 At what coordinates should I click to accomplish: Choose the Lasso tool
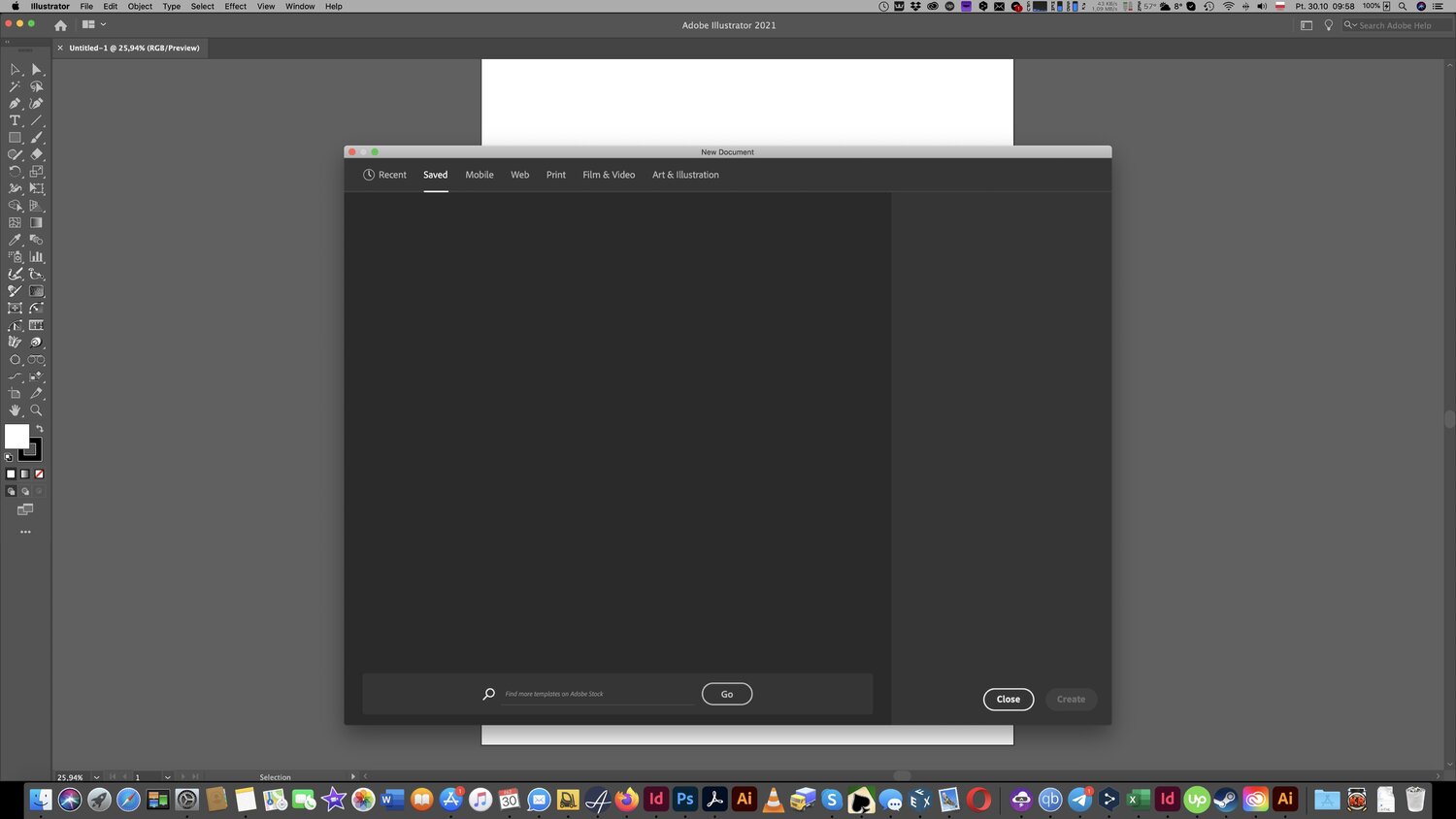click(x=37, y=86)
